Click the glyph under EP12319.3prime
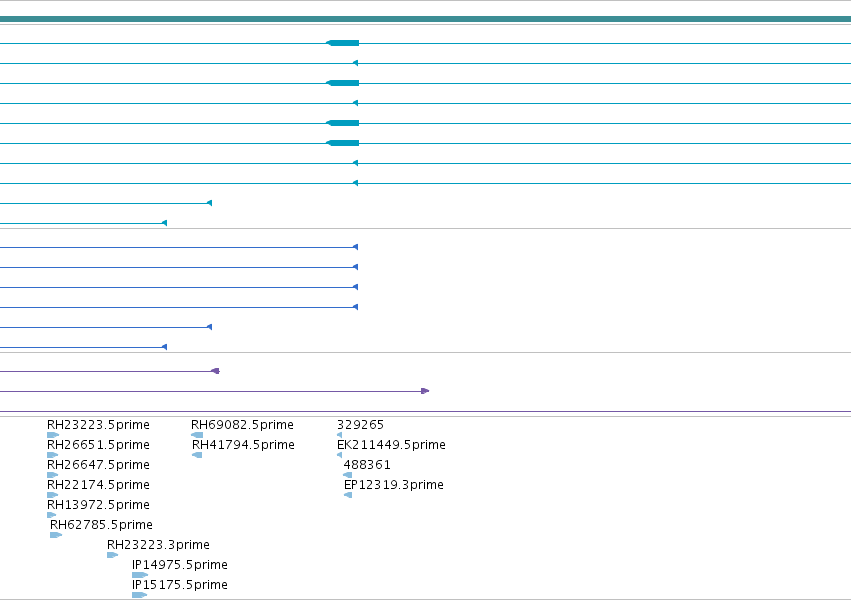This screenshot has width=851, height=600. (x=348, y=495)
